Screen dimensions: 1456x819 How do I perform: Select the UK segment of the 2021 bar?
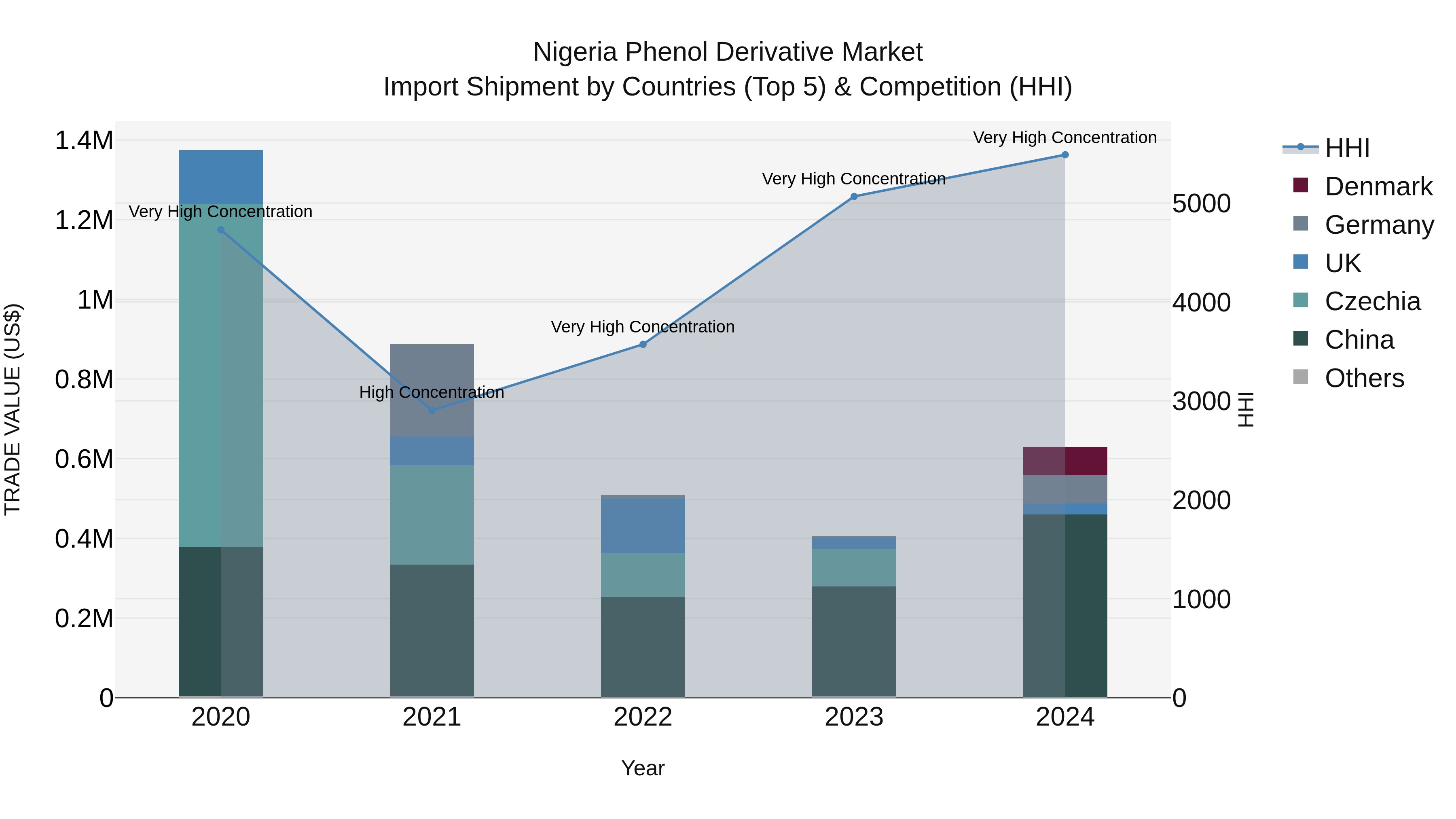432,451
